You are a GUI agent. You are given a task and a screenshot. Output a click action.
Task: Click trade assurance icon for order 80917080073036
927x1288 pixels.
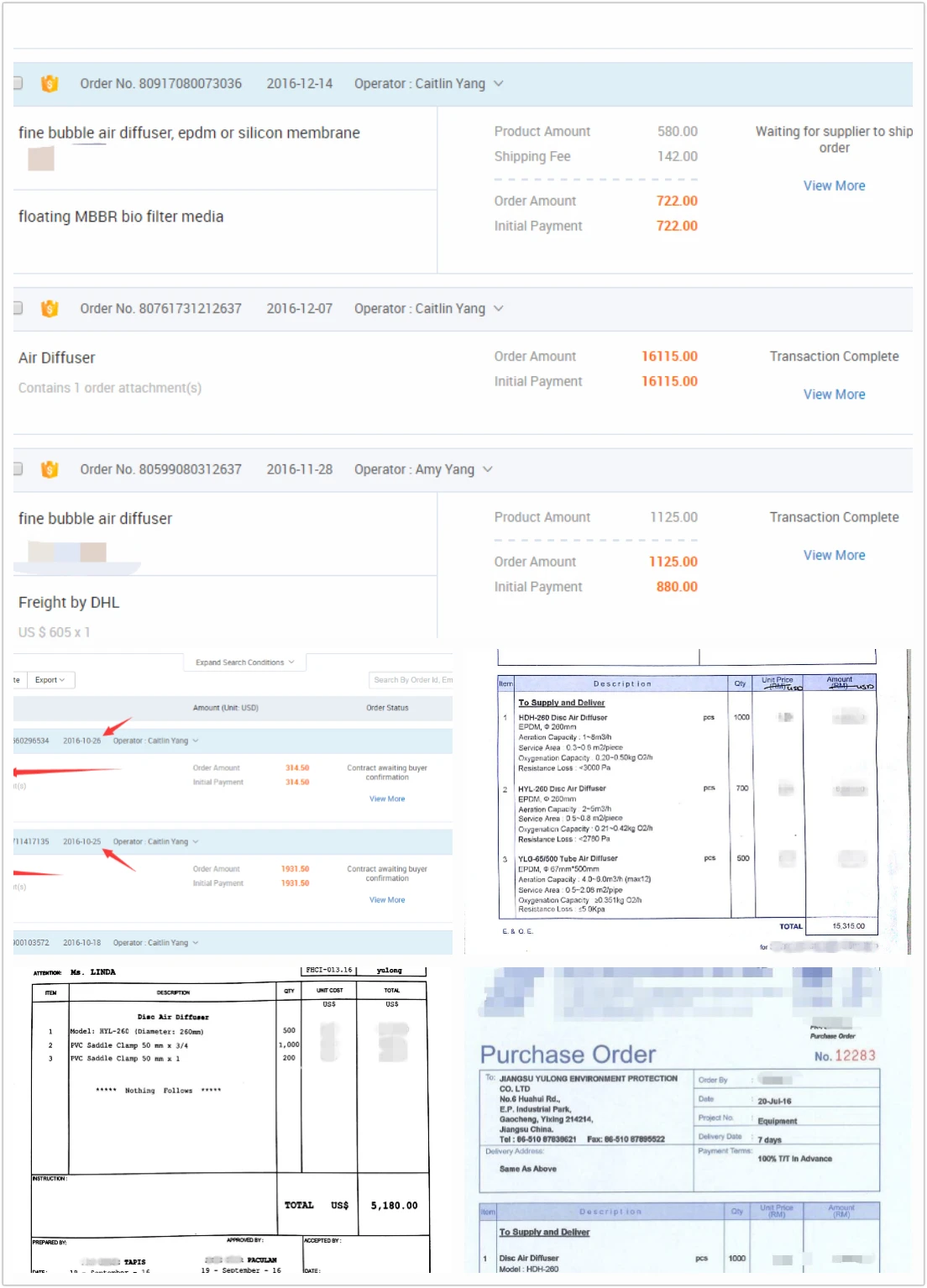(x=50, y=84)
